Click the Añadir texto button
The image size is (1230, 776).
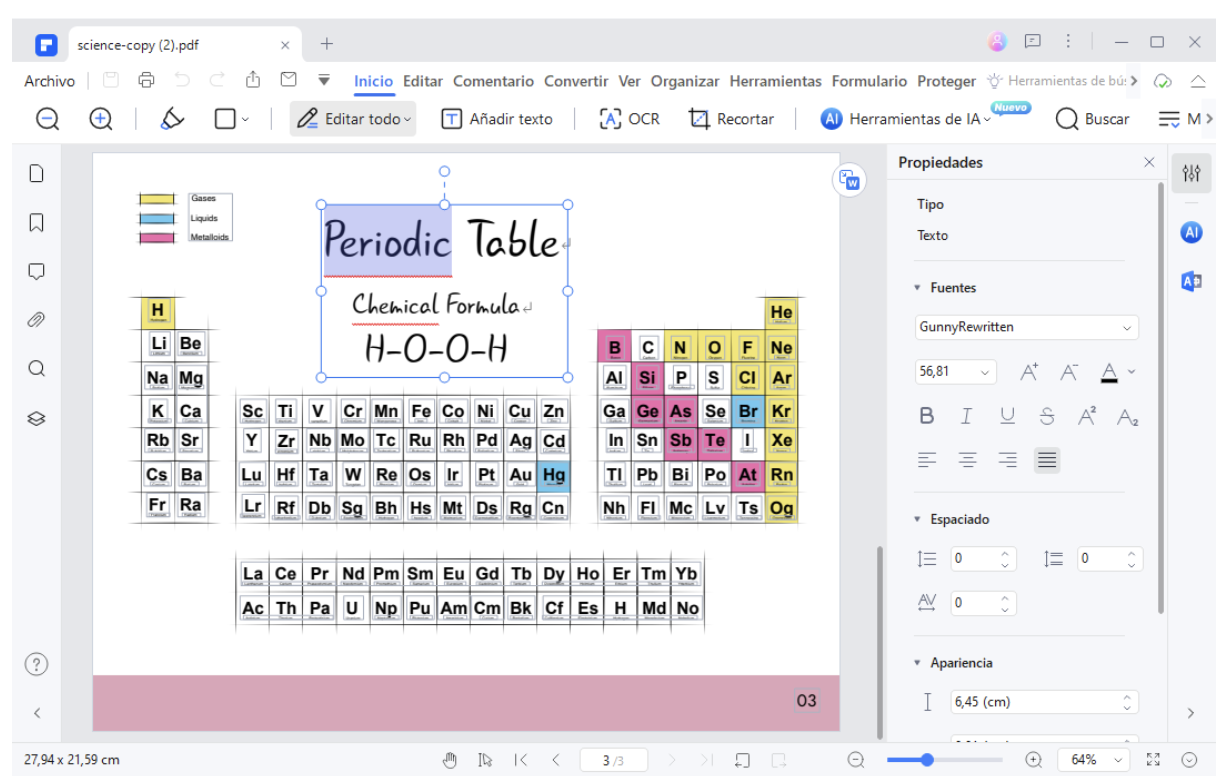(497, 119)
